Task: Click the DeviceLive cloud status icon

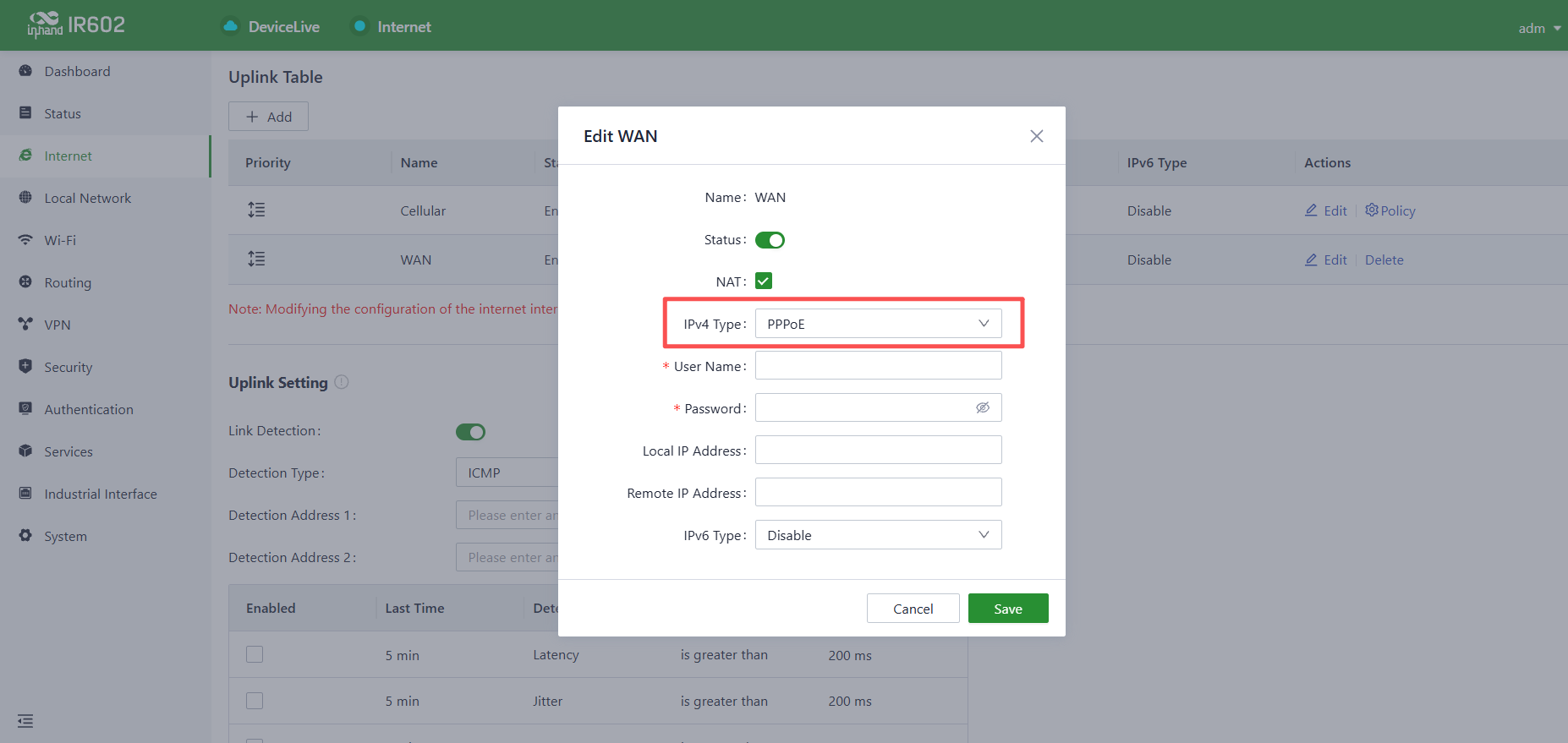Action: 230,26
